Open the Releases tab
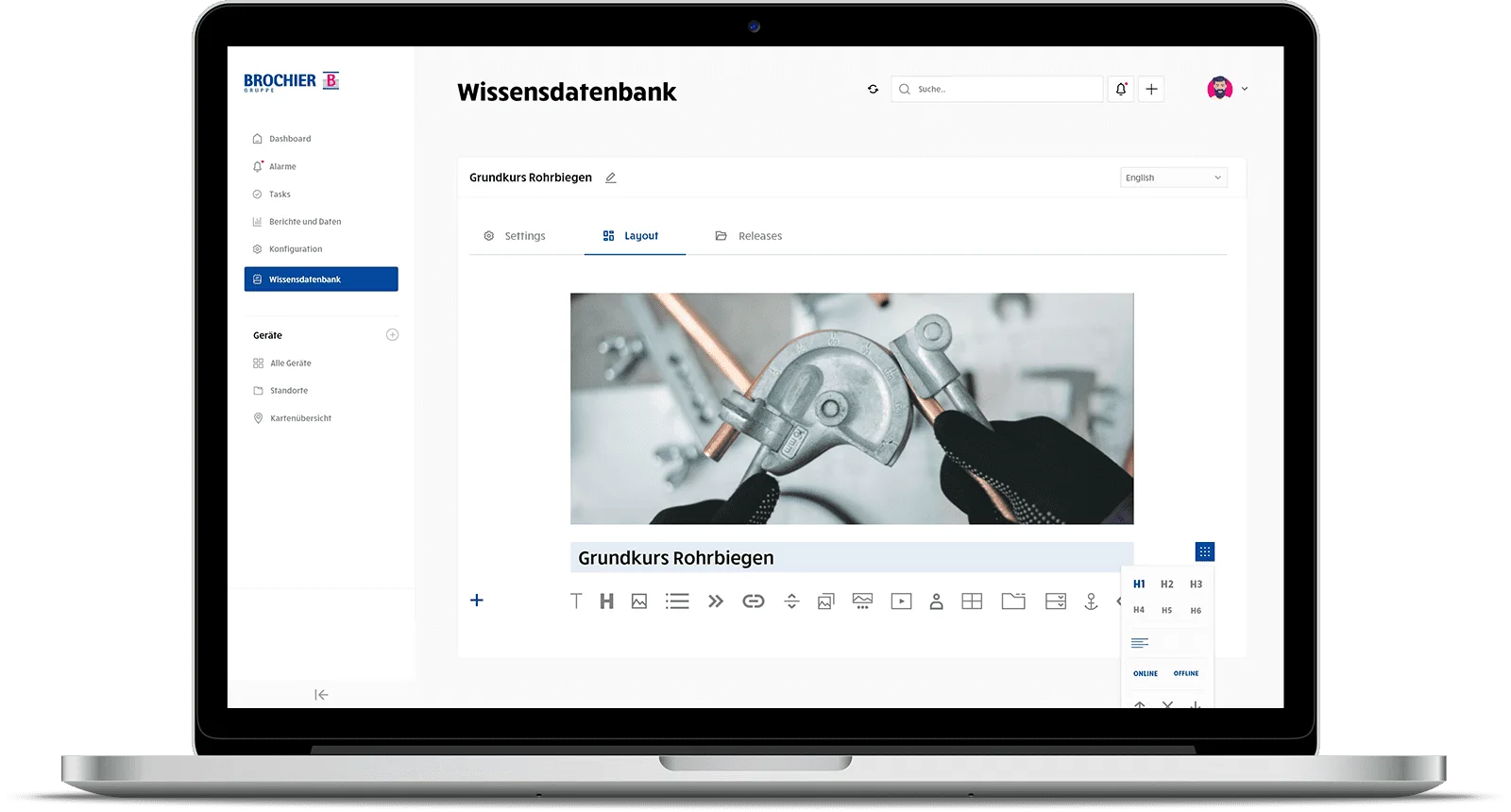1511x812 pixels. (749, 236)
